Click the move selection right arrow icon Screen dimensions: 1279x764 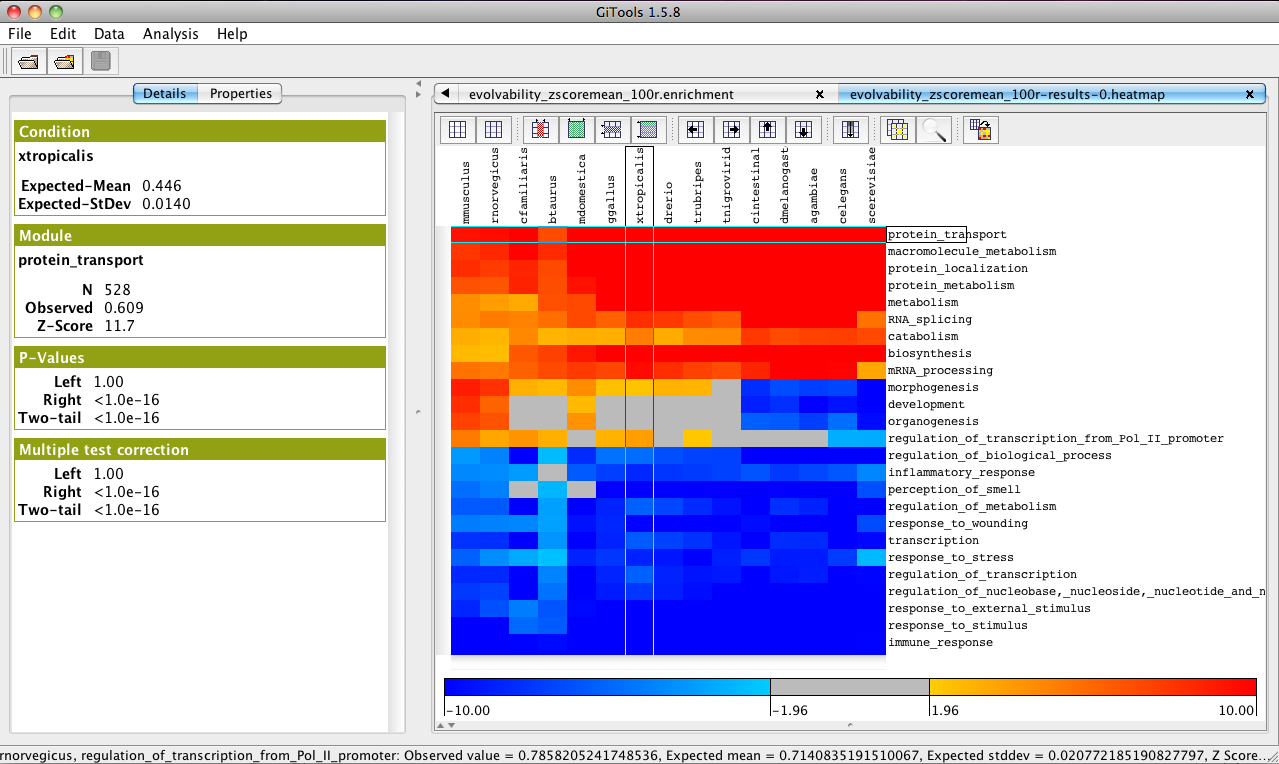pos(732,130)
